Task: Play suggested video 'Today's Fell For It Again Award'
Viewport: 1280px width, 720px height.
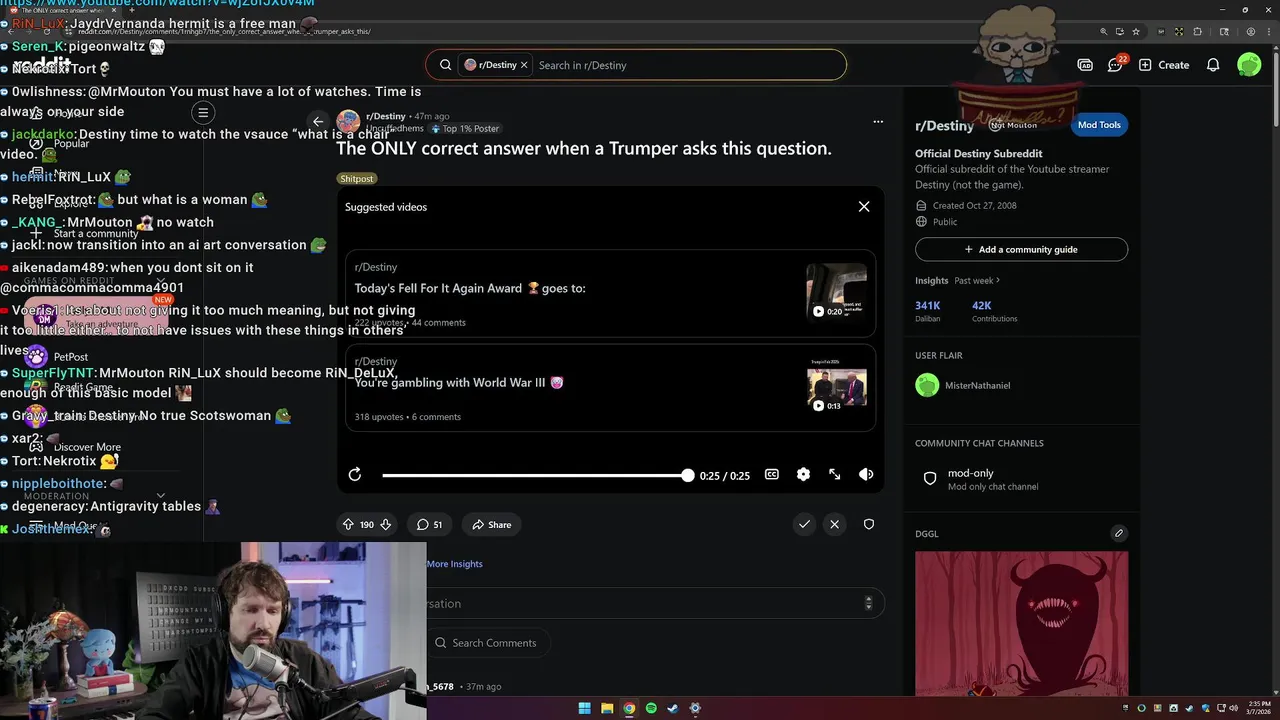Action: click(x=611, y=294)
